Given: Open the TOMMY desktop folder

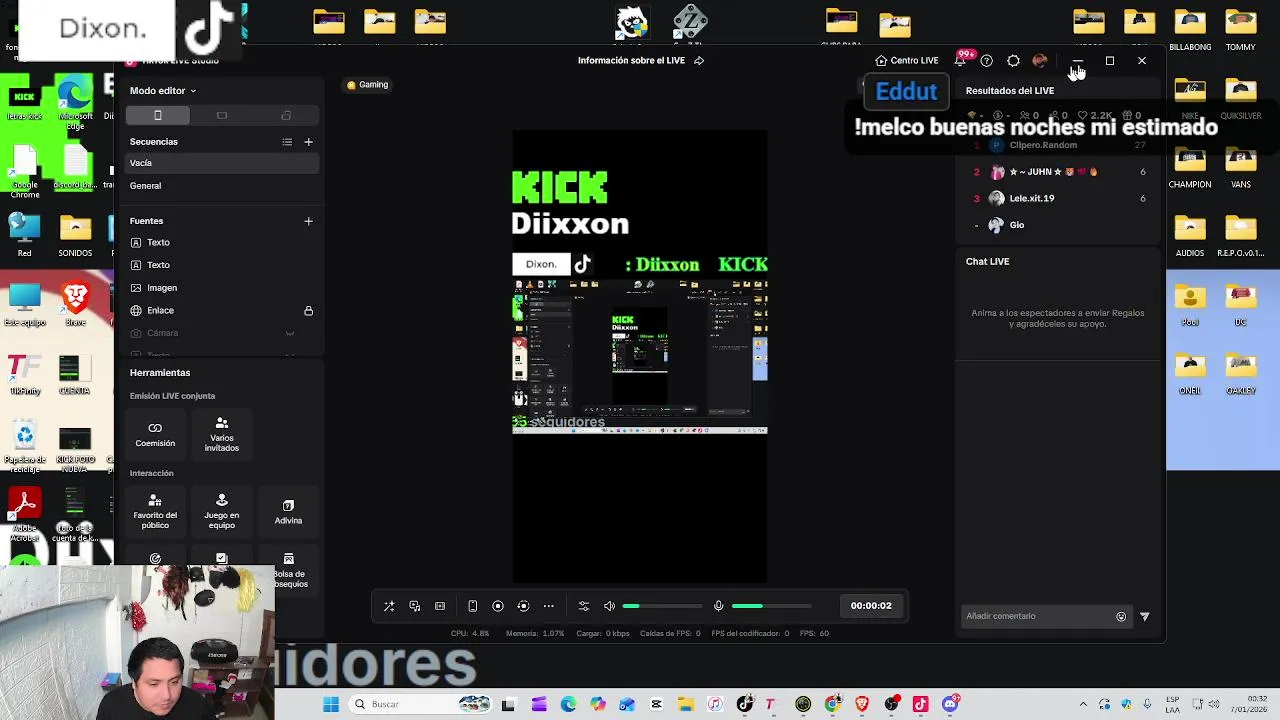Looking at the screenshot, I should point(1241,30).
